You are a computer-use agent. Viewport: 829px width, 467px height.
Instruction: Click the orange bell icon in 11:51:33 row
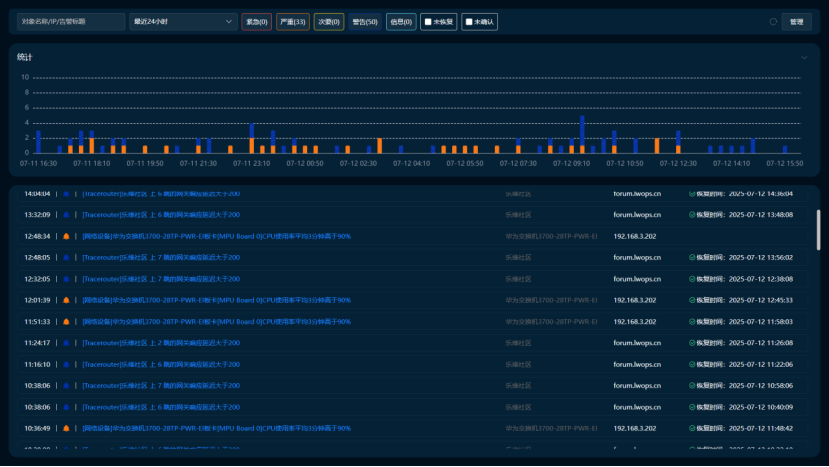[x=66, y=322]
